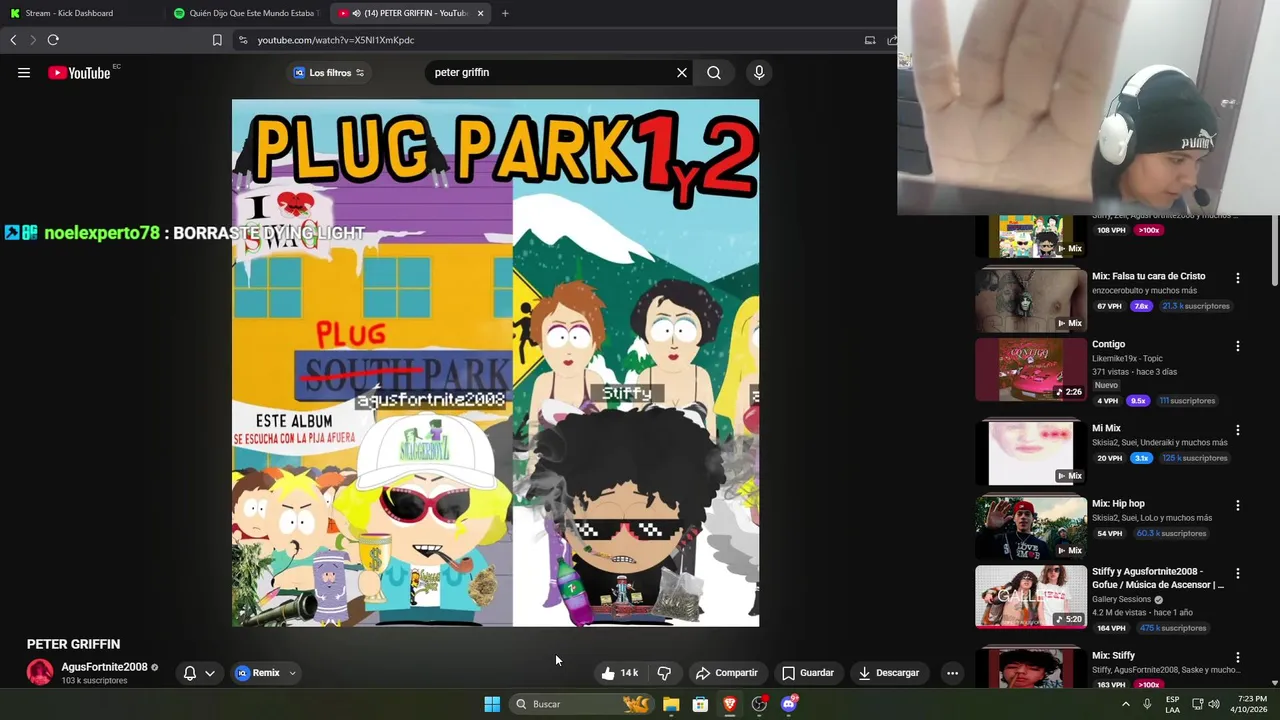The width and height of the screenshot is (1280, 720).
Task: Open the YouTube hamburger guide menu
Action: (24, 73)
